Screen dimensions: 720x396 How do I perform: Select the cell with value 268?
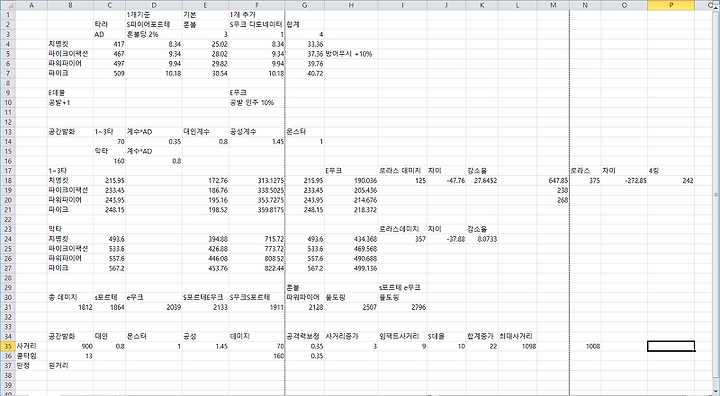[553, 200]
